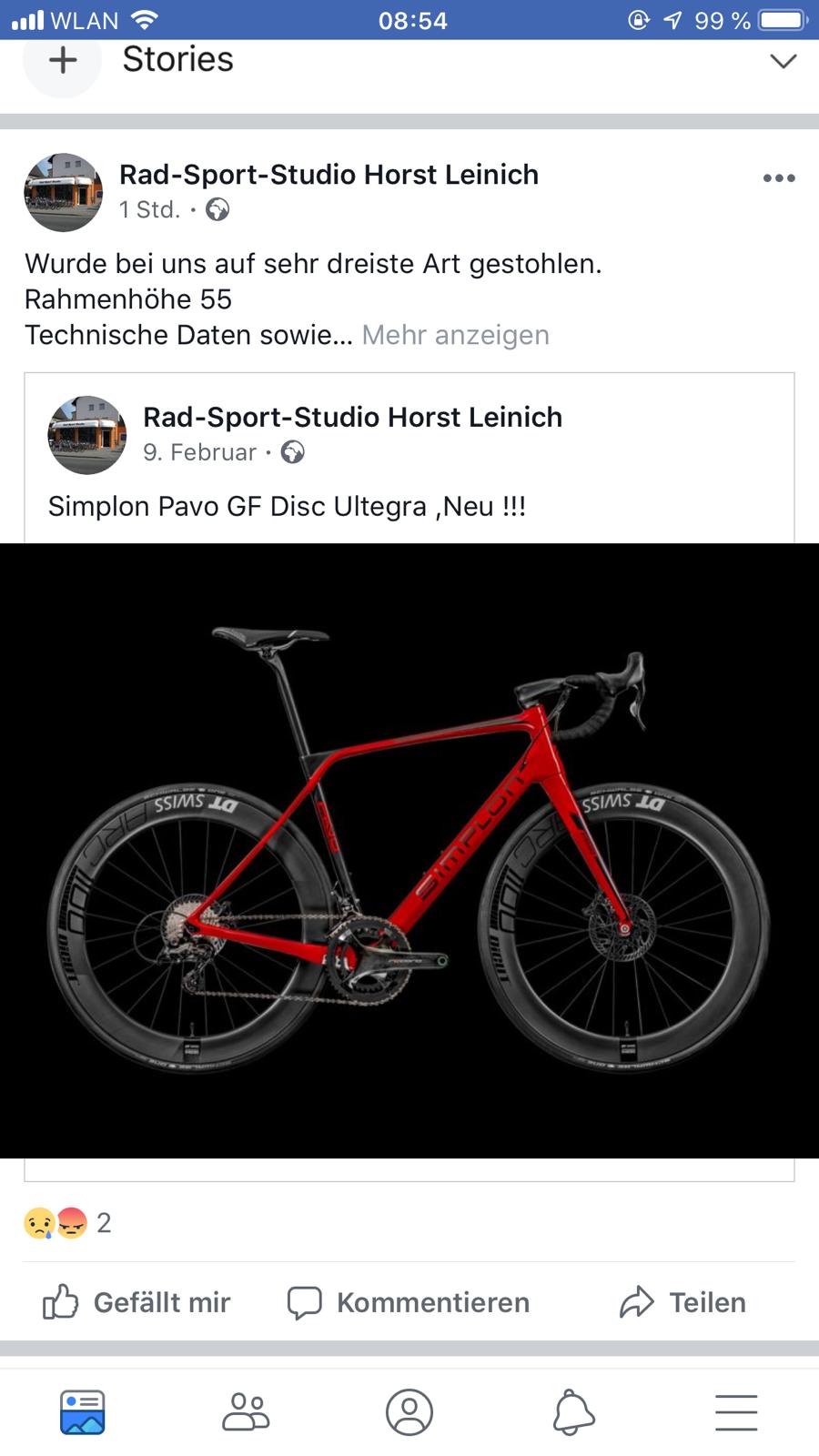Image resolution: width=819 pixels, height=1456 pixels.
Task: Open the three-dot post options menu
Action: [x=779, y=178]
